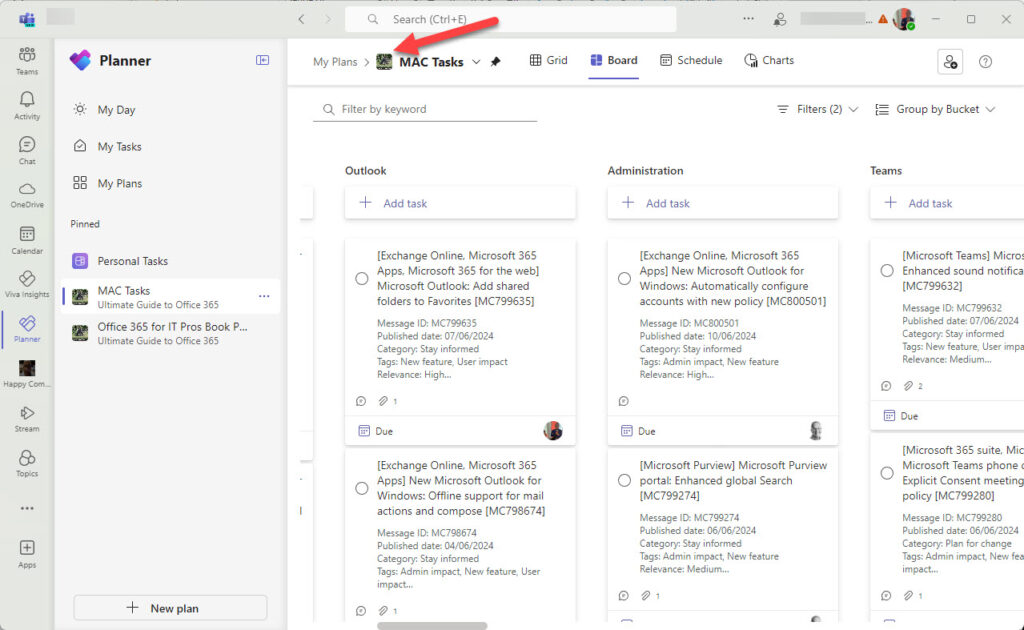Mark MC799635 Outlook task complete
1024x630 pixels.
[362, 279]
